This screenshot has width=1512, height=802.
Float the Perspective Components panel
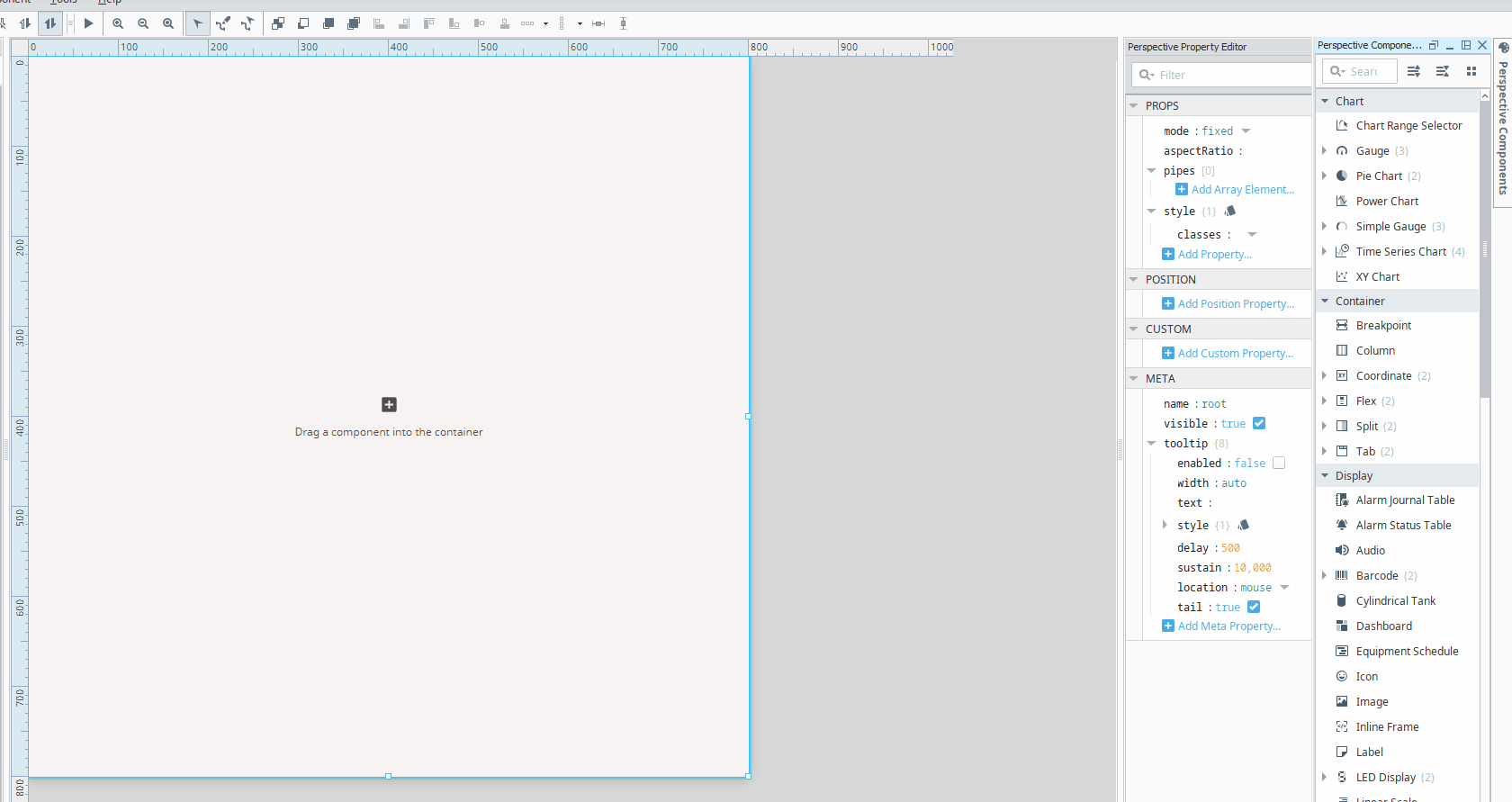pyautogui.click(x=1434, y=45)
